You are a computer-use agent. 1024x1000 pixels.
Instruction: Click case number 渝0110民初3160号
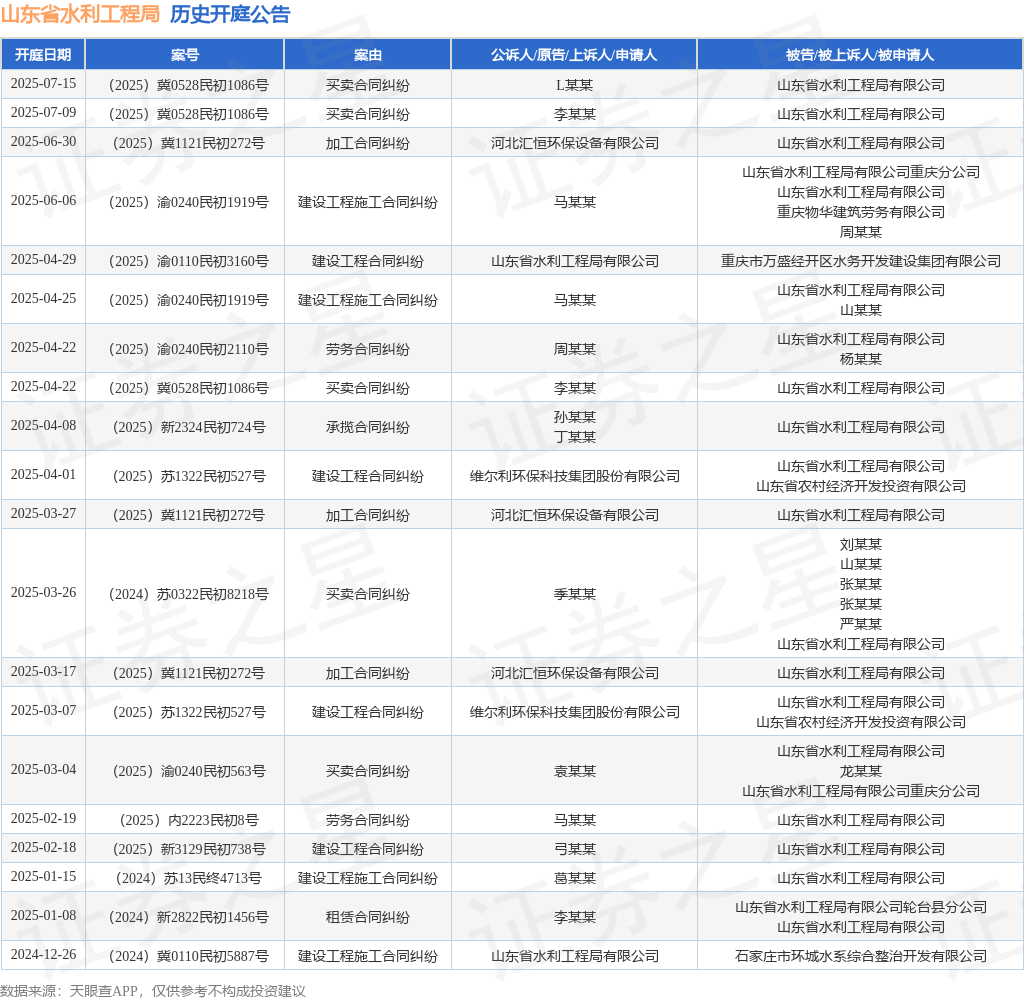[188, 261]
